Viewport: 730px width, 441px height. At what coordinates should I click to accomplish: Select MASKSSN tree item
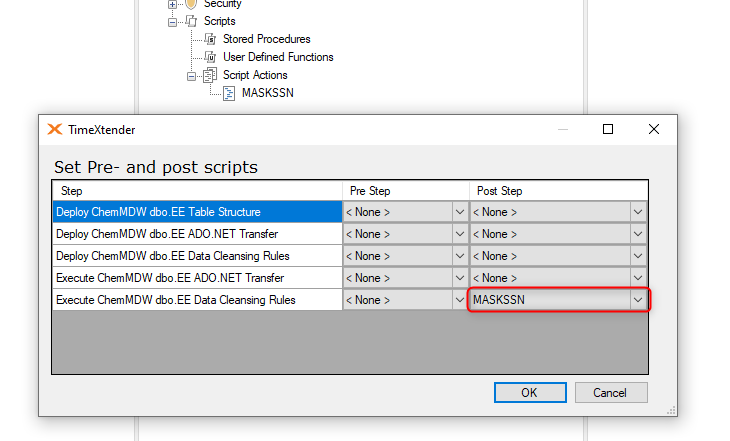coord(268,93)
